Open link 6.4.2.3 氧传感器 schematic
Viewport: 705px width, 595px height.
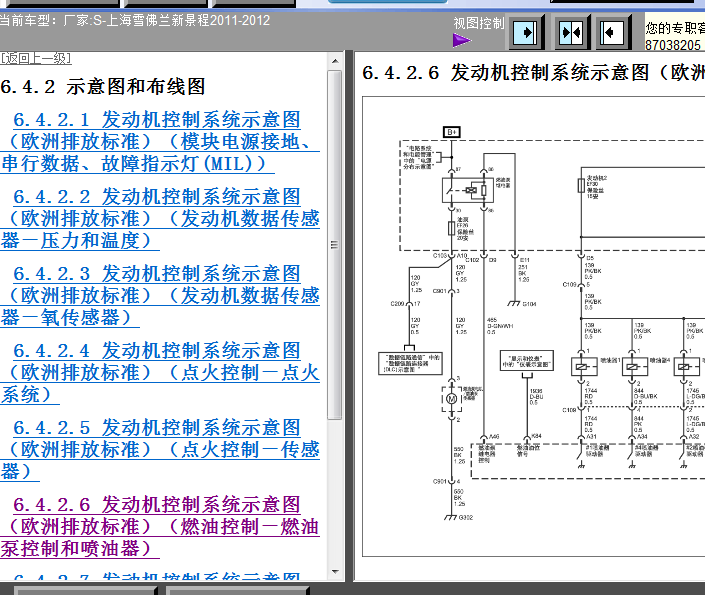point(160,295)
